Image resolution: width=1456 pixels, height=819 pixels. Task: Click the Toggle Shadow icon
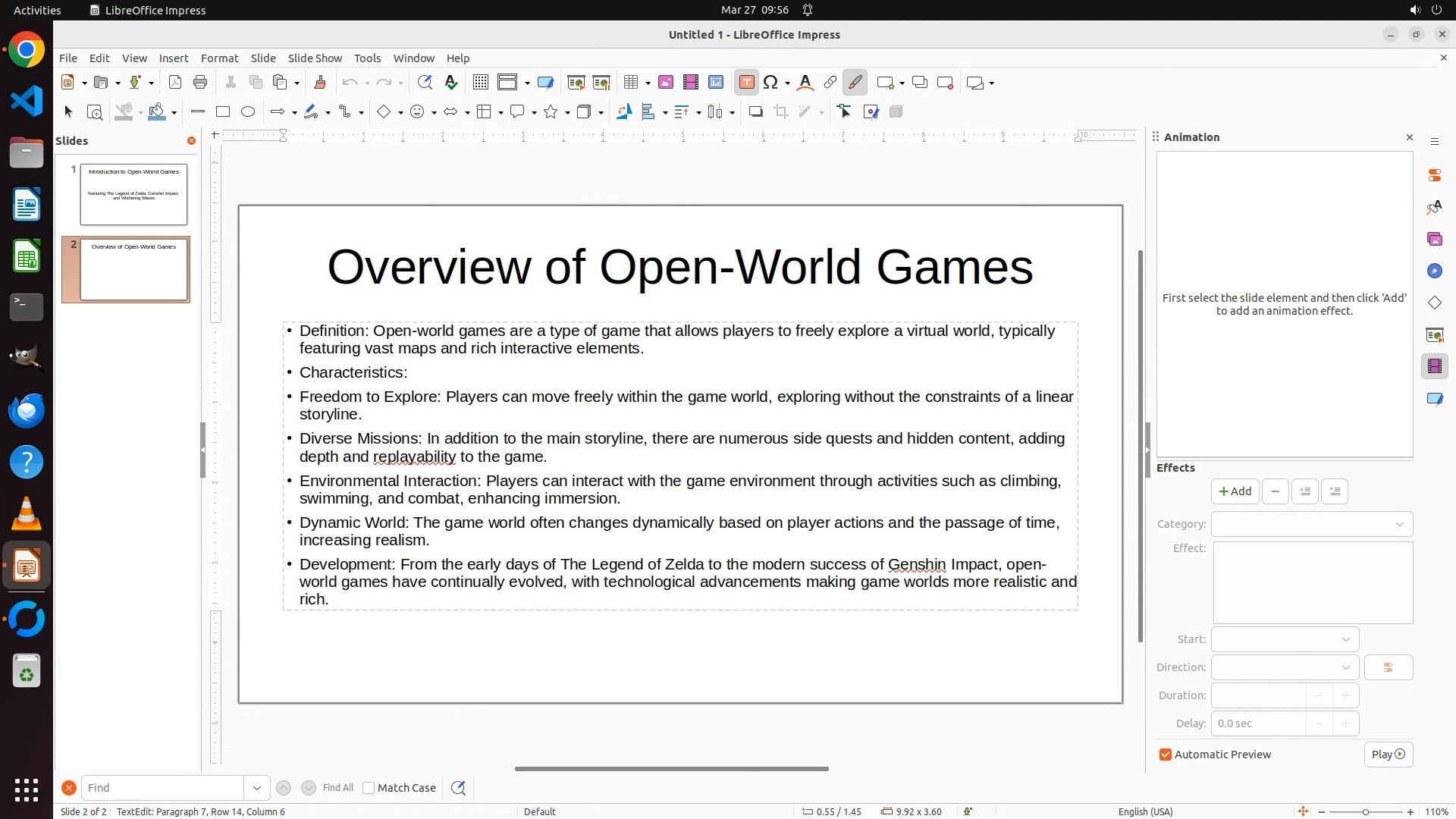(755, 112)
